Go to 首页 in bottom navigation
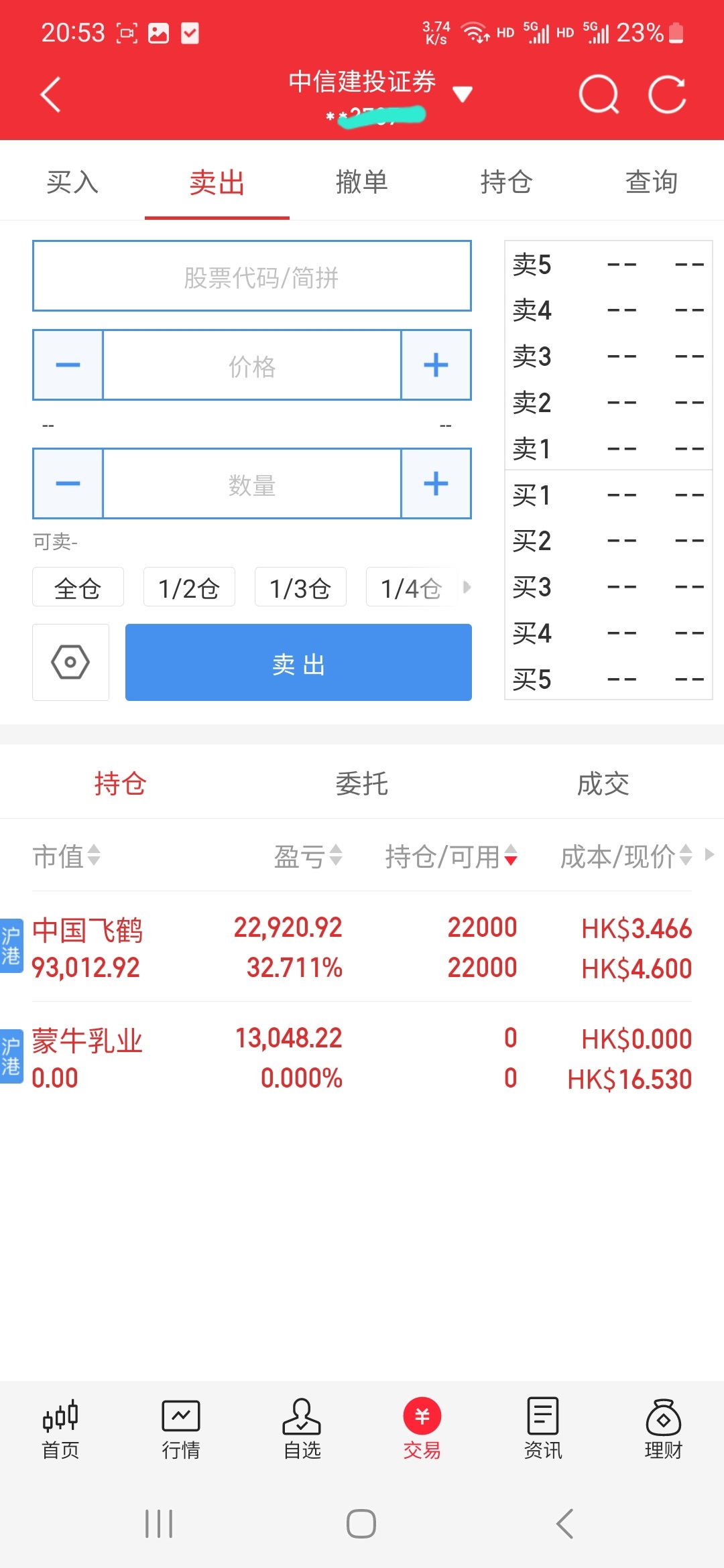 pos(60,1430)
